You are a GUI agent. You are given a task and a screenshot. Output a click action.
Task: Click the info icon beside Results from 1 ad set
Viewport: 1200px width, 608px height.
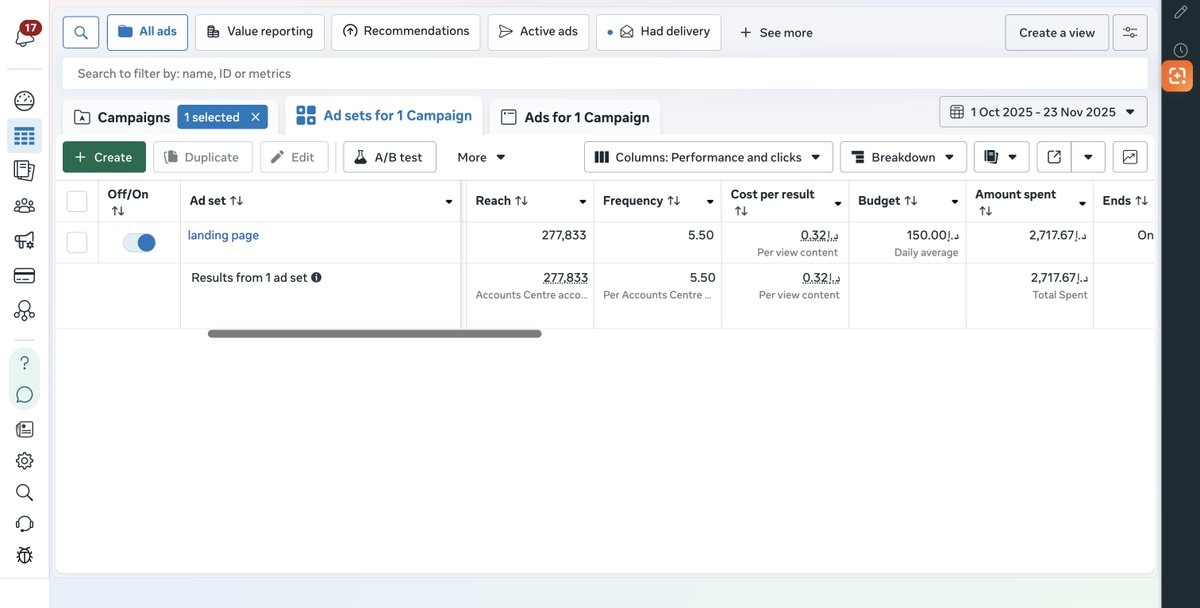[x=316, y=277]
